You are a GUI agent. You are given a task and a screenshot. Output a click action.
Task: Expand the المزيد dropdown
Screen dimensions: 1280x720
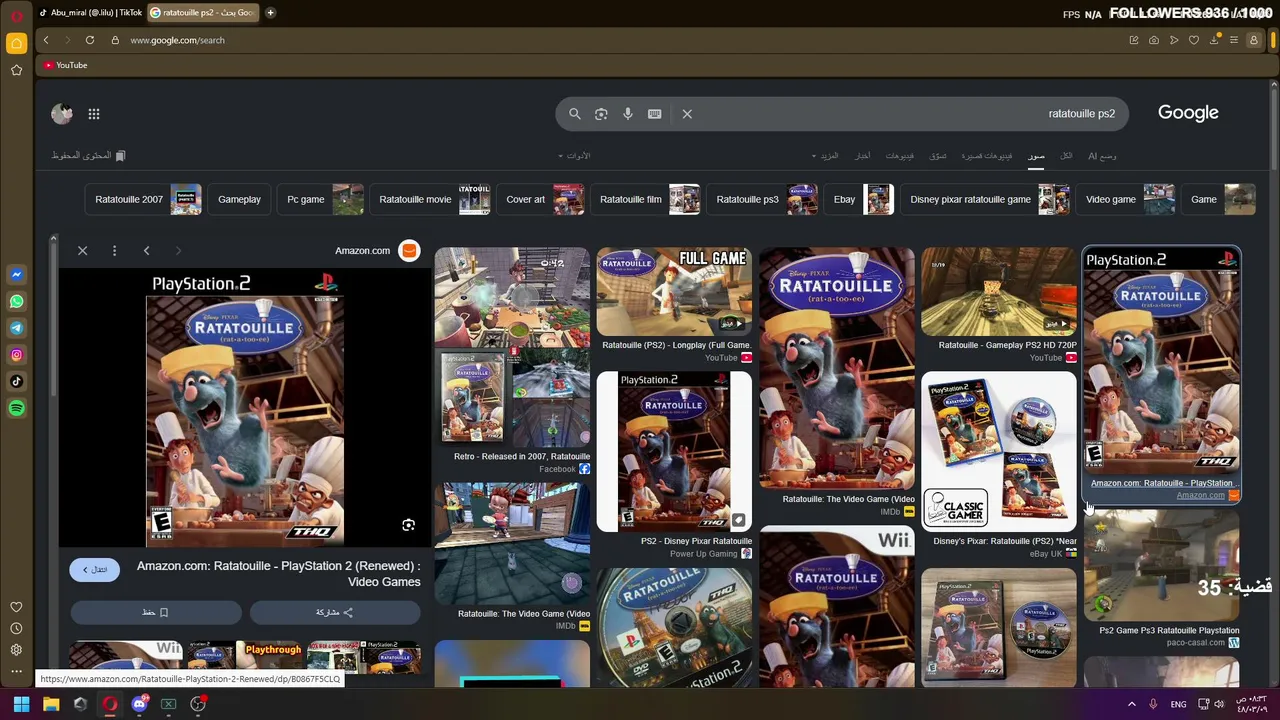[x=826, y=156]
